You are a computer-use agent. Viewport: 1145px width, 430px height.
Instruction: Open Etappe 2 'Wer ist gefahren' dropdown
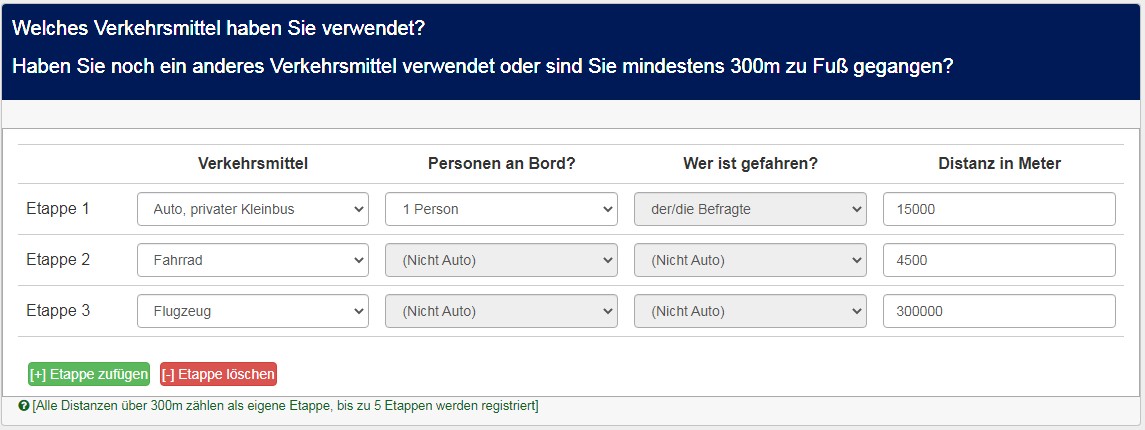(749, 260)
